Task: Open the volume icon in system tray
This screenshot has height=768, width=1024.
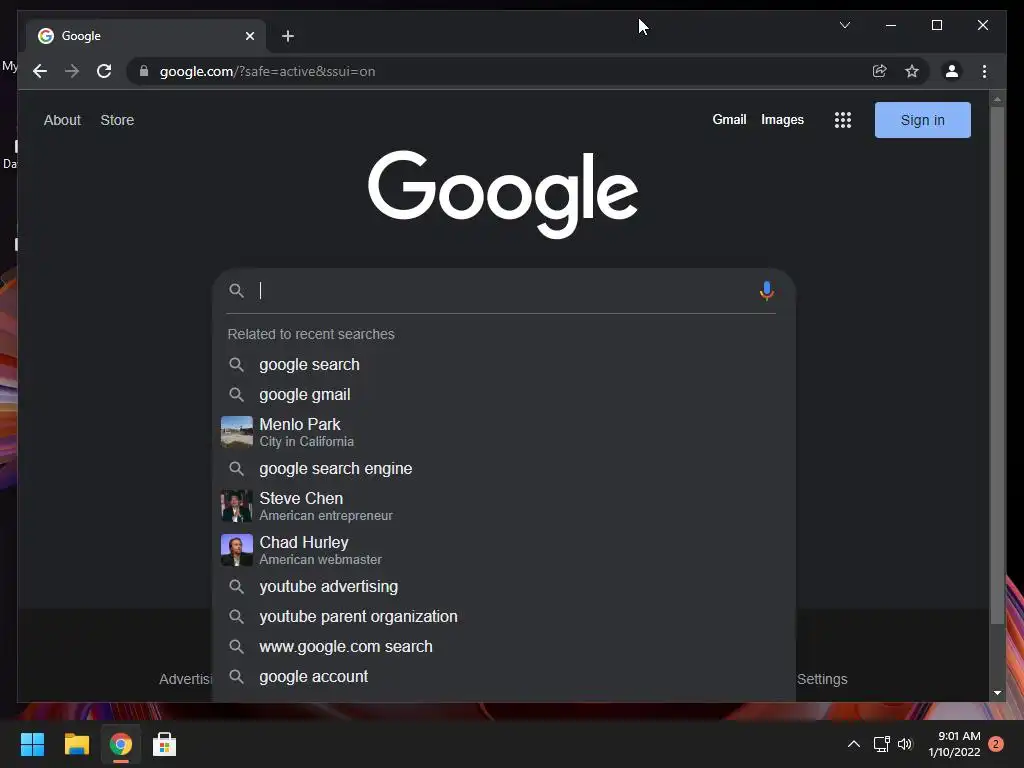Action: (905, 744)
